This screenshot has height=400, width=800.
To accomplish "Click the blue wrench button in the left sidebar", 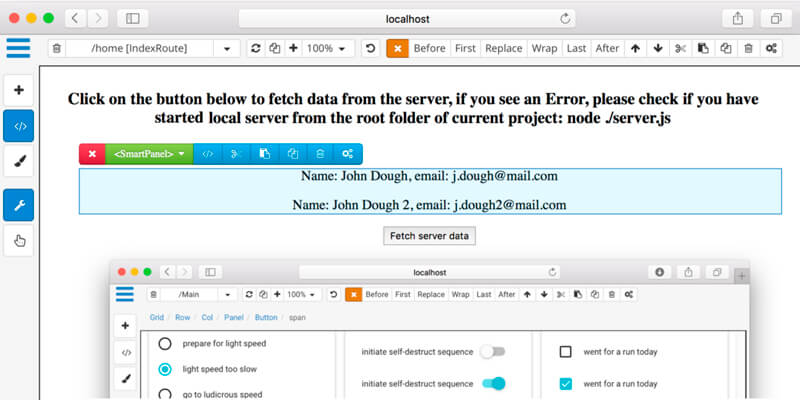I will [x=18, y=206].
